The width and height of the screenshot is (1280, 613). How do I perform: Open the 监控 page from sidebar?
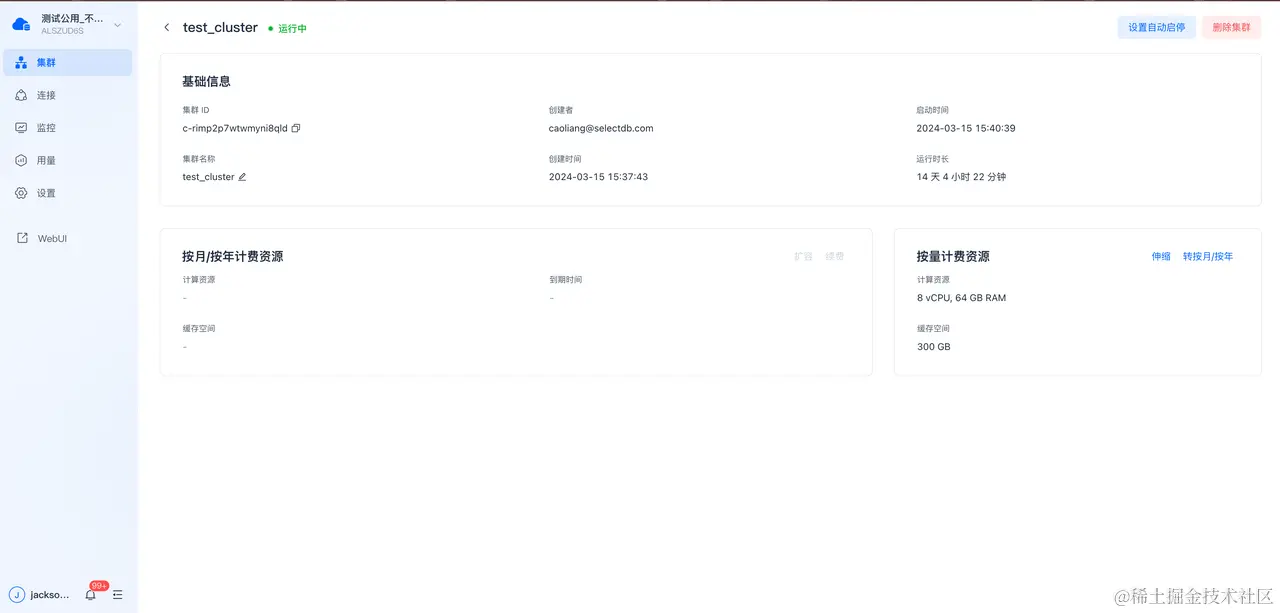click(46, 127)
